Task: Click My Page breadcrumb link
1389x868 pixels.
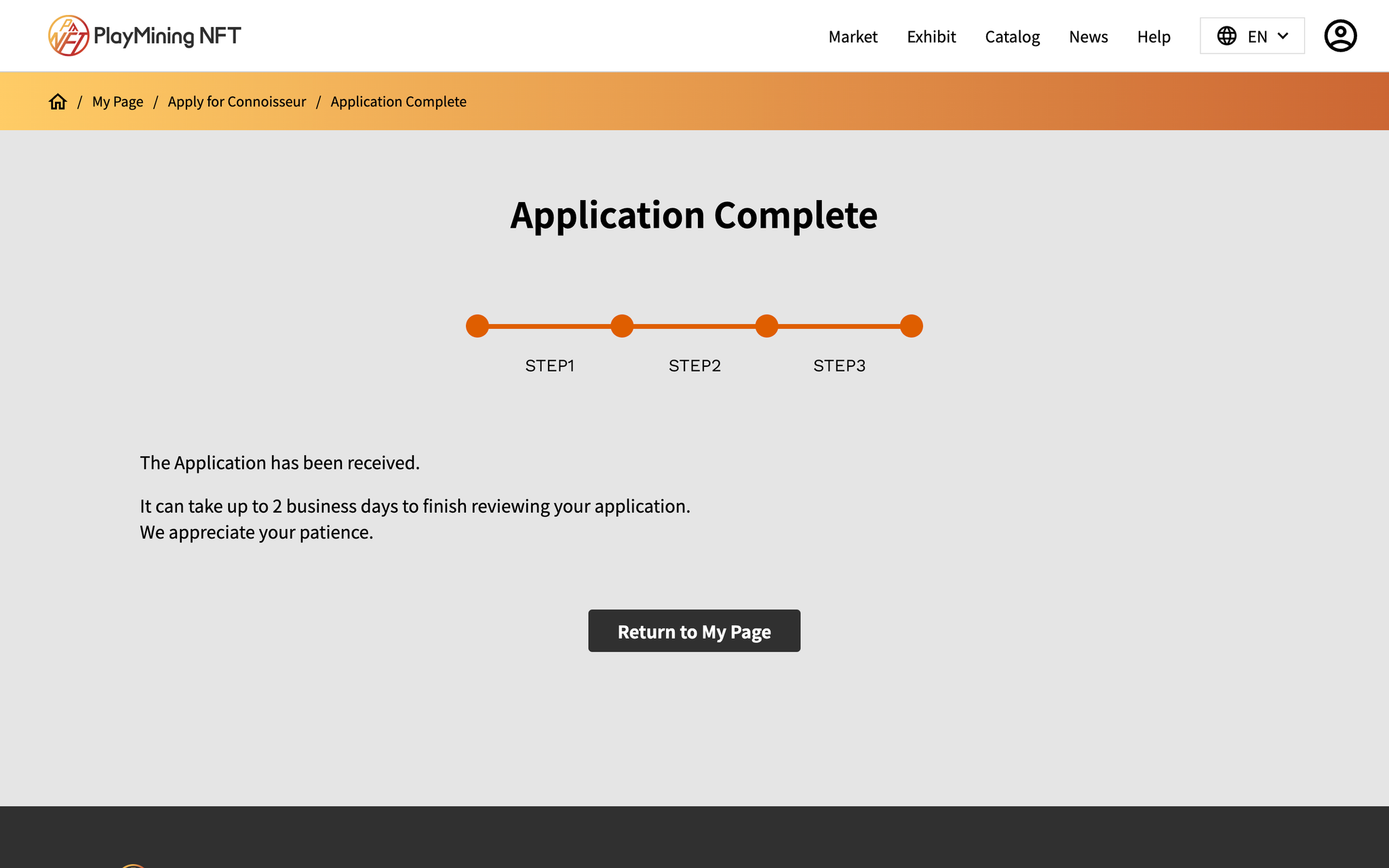Action: pyautogui.click(x=117, y=102)
